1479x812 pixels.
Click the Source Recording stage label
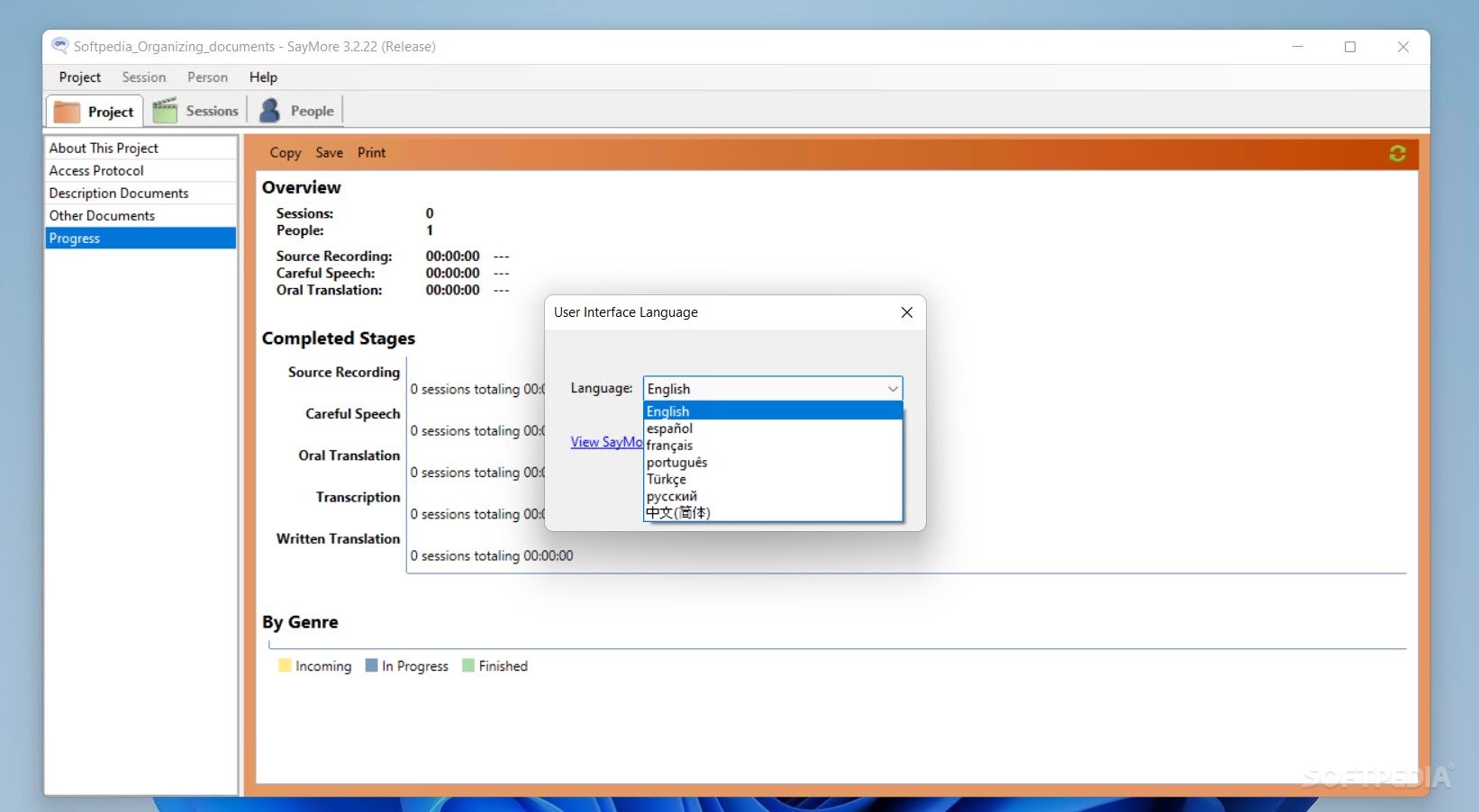click(x=344, y=372)
